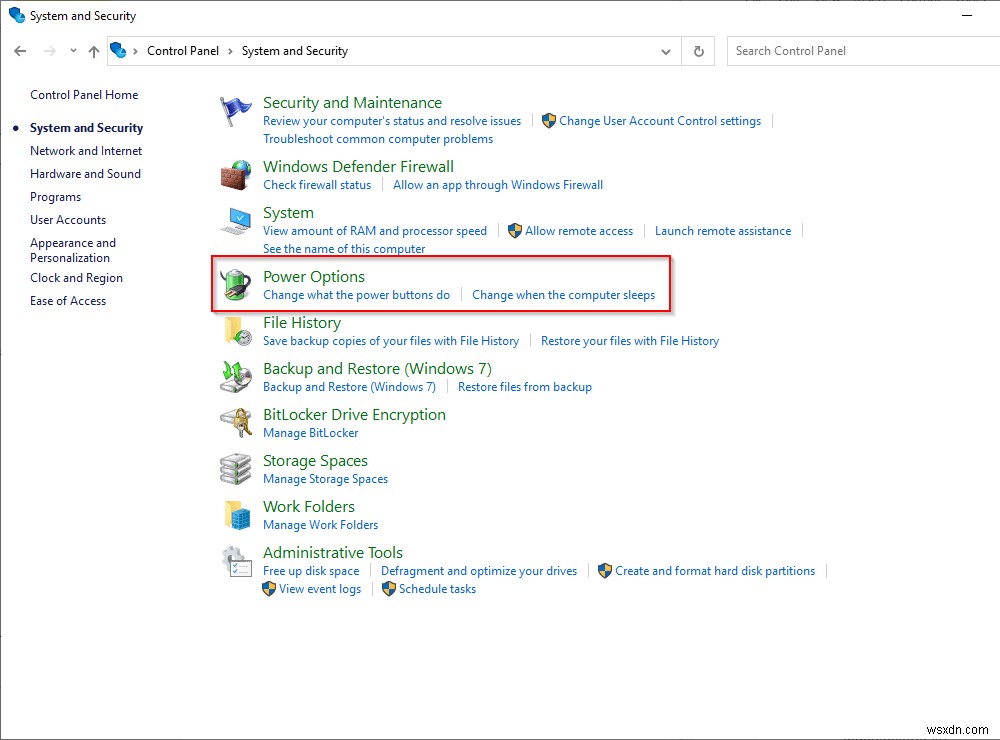Click the Backup and Restore drive icon
The image size is (1000, 740).
tap(235, 377)
